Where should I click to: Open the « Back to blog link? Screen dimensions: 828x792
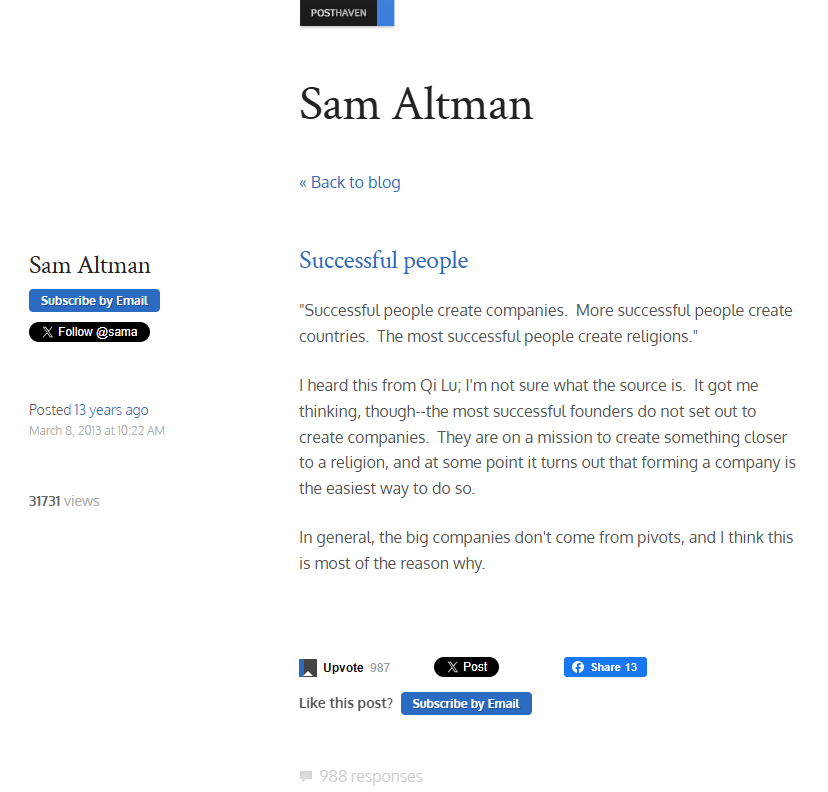[x=349, y=182]
